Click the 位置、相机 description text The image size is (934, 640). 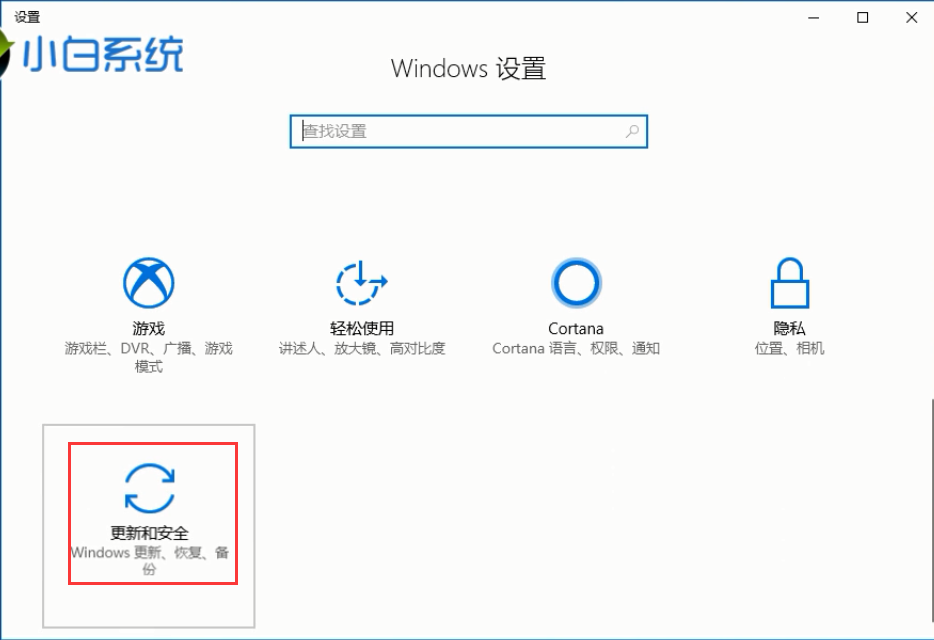[790, 349]
